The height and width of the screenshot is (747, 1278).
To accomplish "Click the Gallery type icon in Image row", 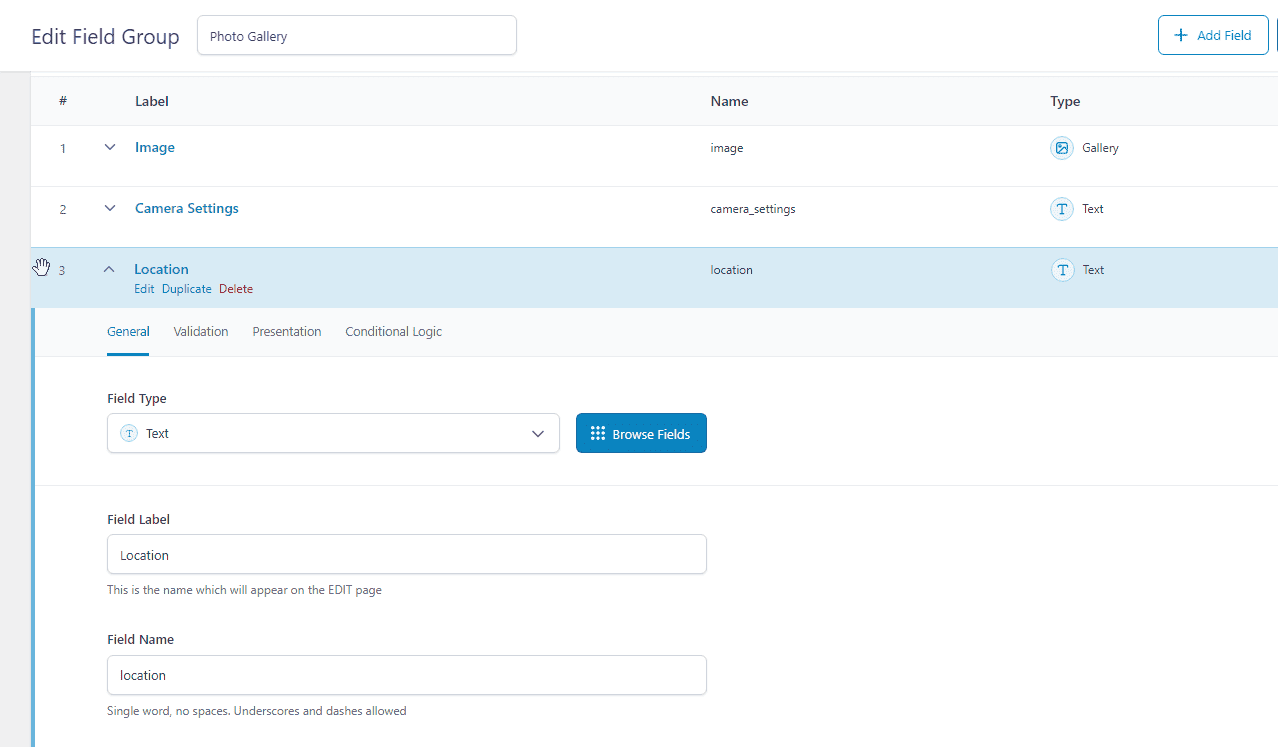I will [x=1061, y=148].
